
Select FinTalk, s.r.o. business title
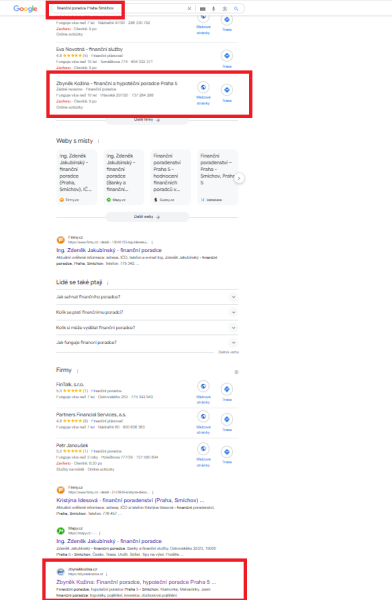pos(70,384)
